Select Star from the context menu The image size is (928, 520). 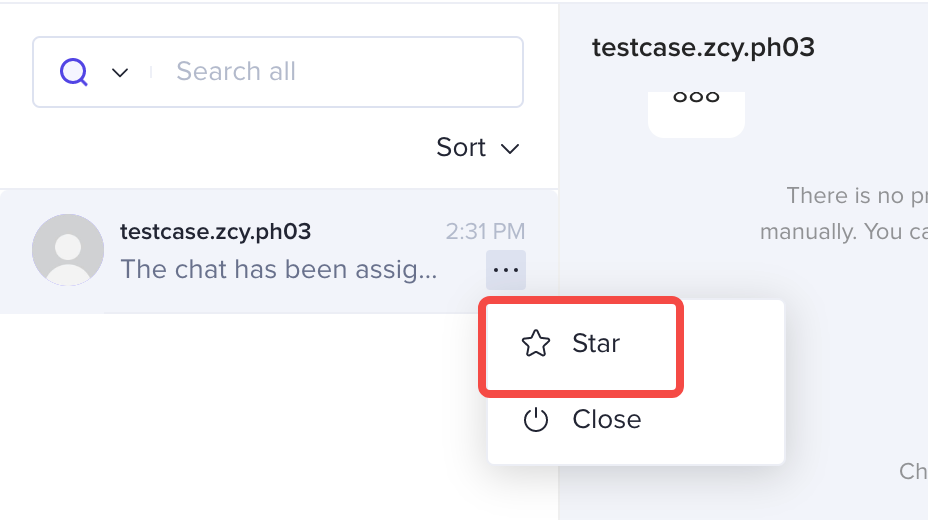pyautogui.click(x=596, y=344)
